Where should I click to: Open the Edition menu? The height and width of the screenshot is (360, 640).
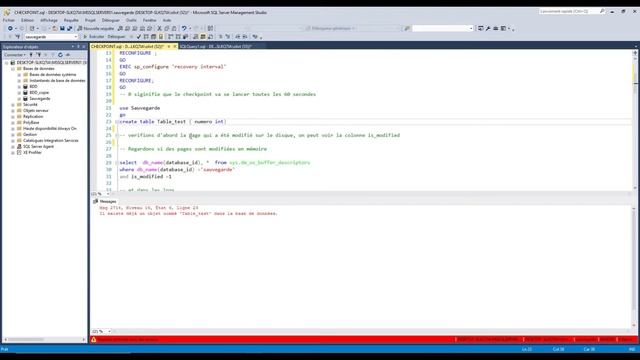click(27, 20)
